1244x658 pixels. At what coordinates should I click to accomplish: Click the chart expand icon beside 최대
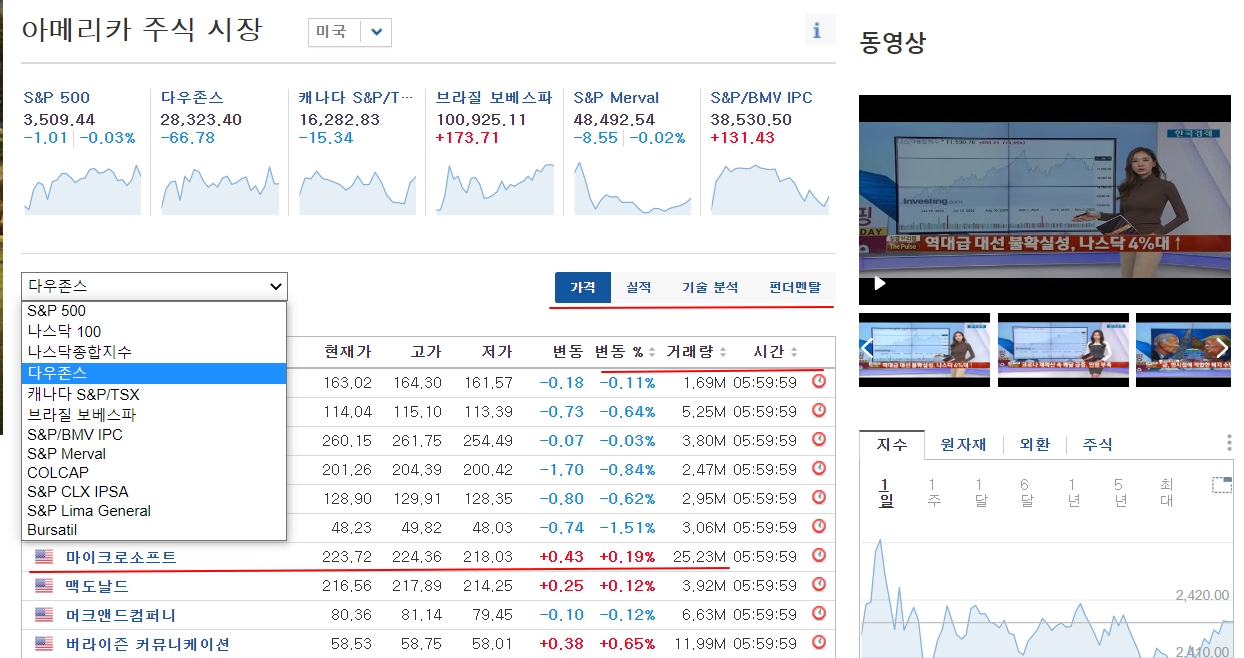click(1221, 485)
